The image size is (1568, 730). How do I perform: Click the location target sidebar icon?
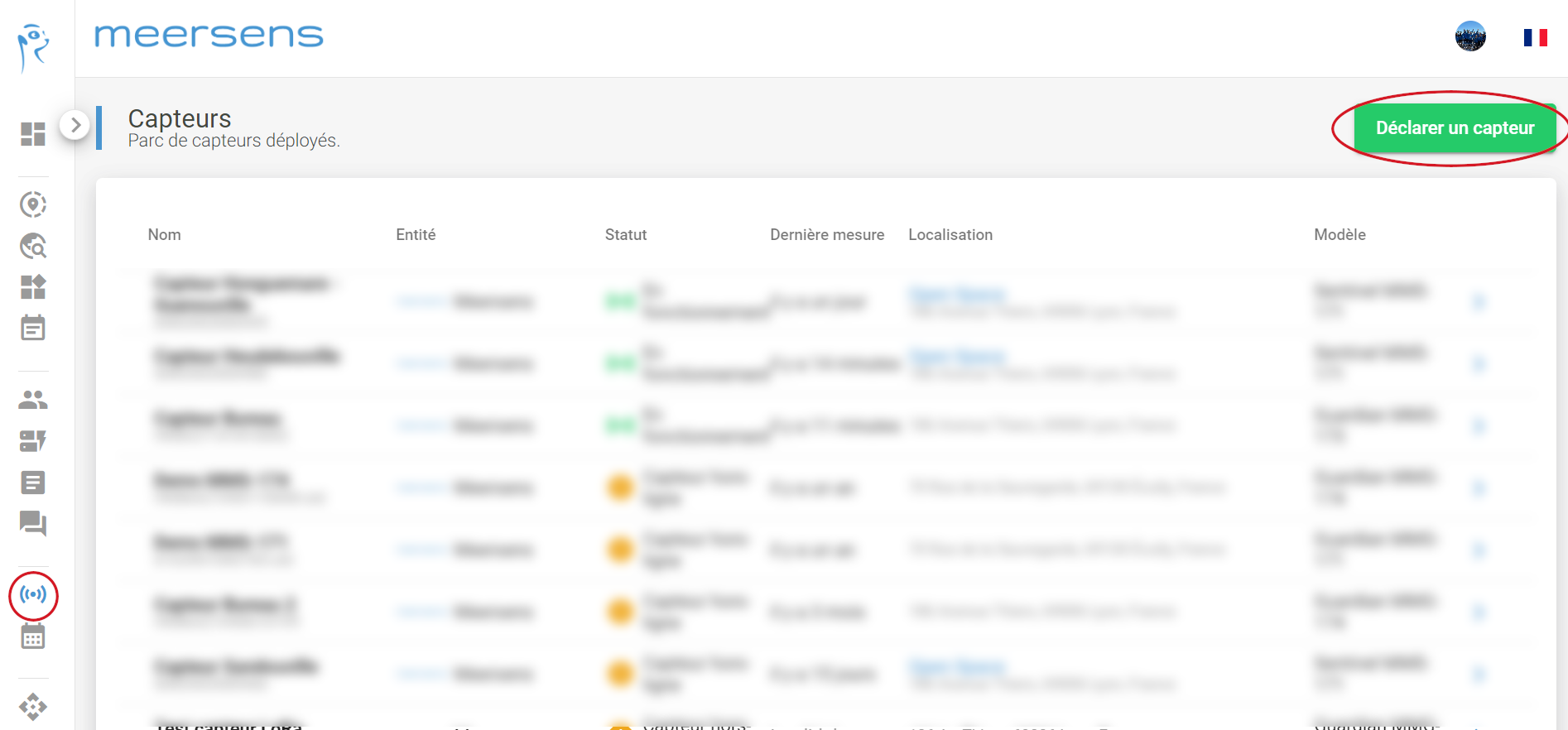click(x=33, y=204)
